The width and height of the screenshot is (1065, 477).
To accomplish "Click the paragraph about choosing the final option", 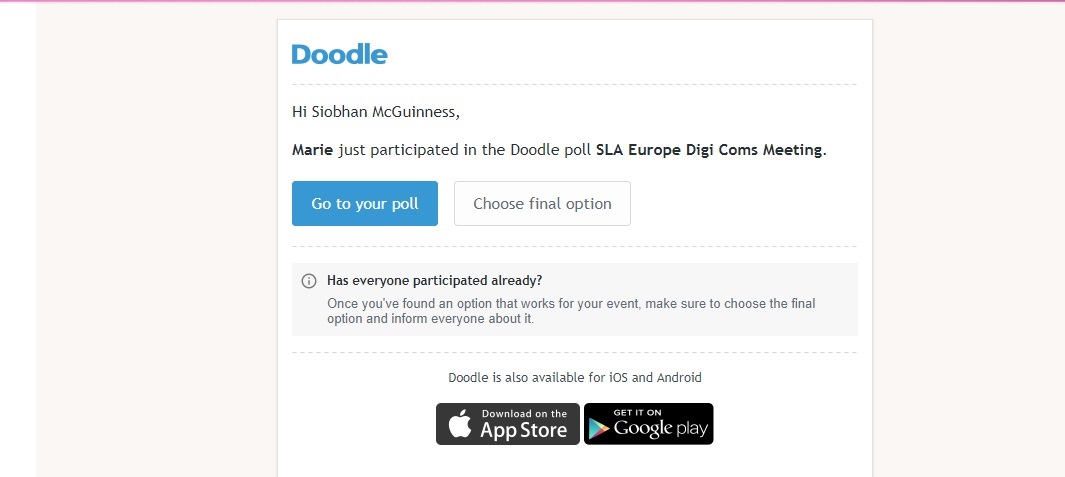I will (x=577, y=311).
